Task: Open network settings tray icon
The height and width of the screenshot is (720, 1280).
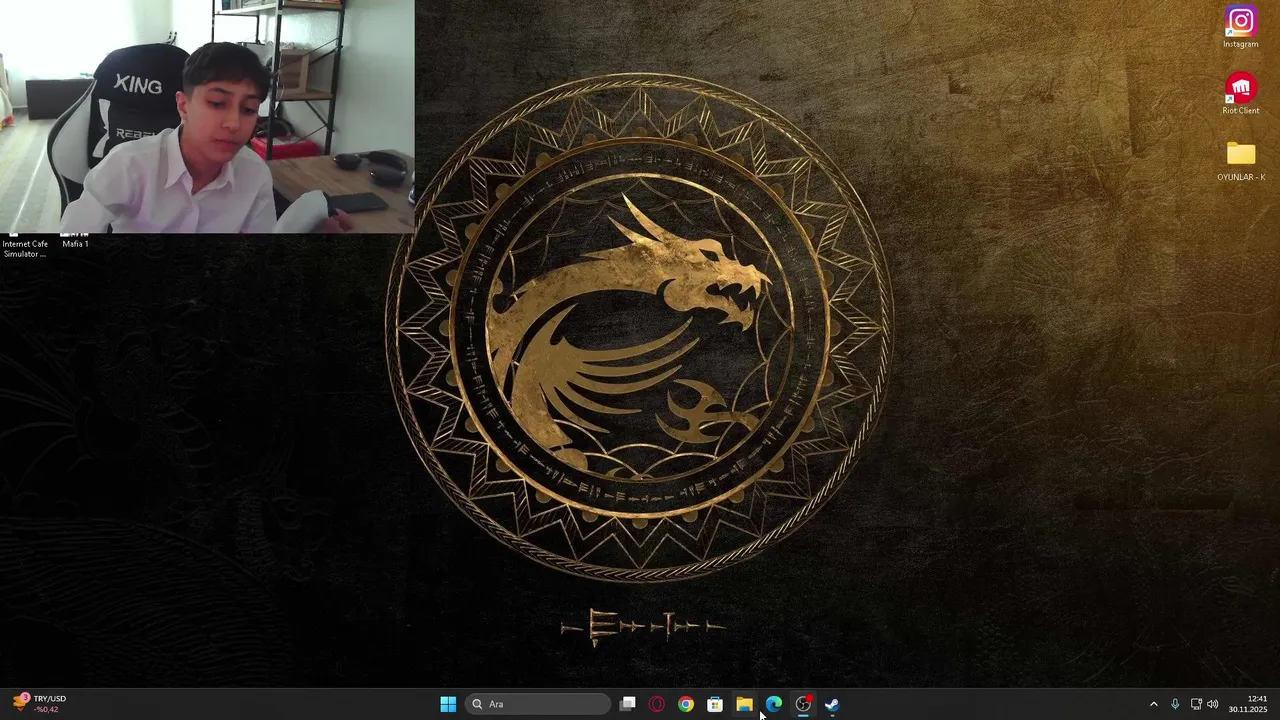Action: tap(1196, 704)
